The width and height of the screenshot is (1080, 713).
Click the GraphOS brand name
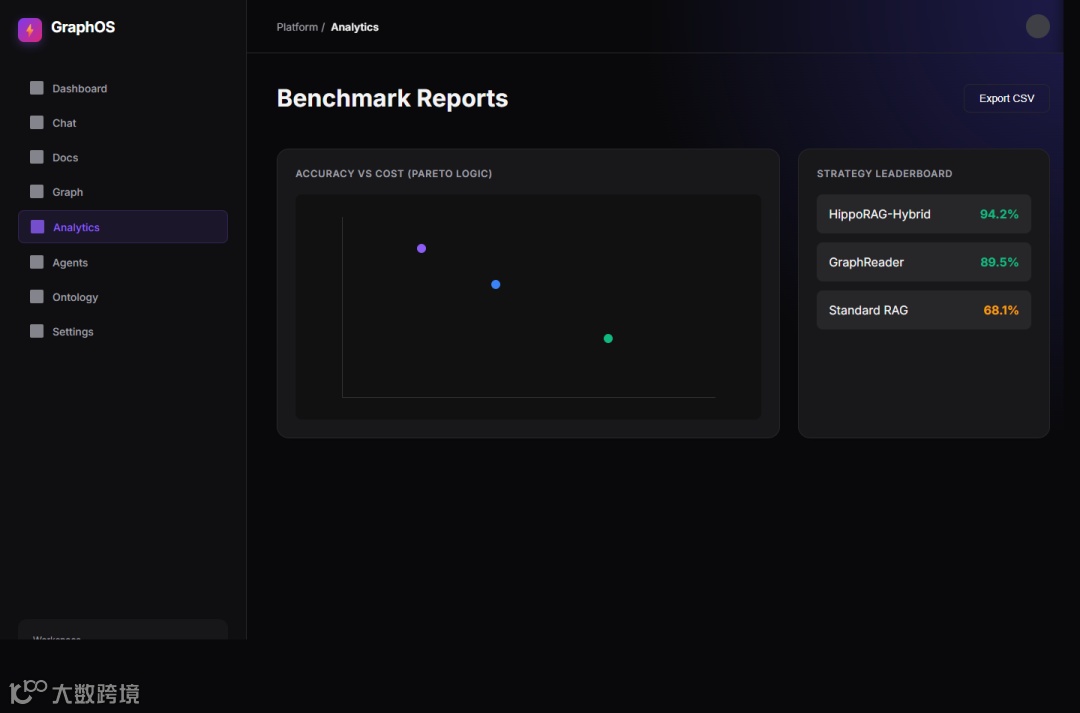pos(83,28)
